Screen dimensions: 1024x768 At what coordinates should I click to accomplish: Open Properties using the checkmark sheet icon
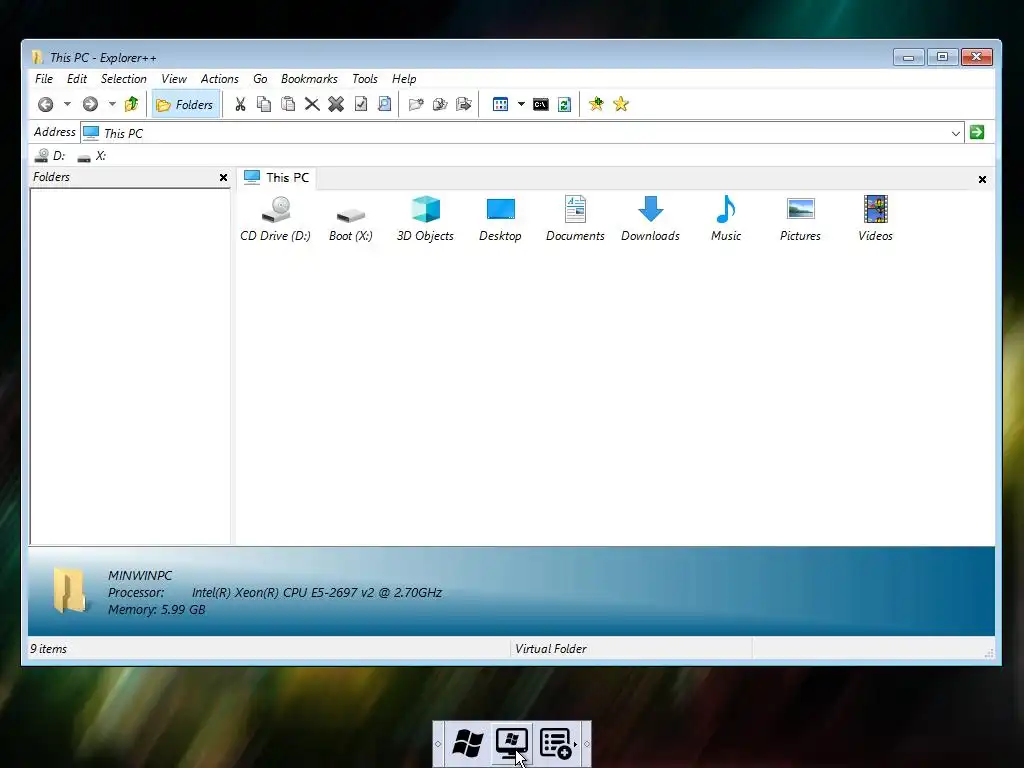point(360,104)
